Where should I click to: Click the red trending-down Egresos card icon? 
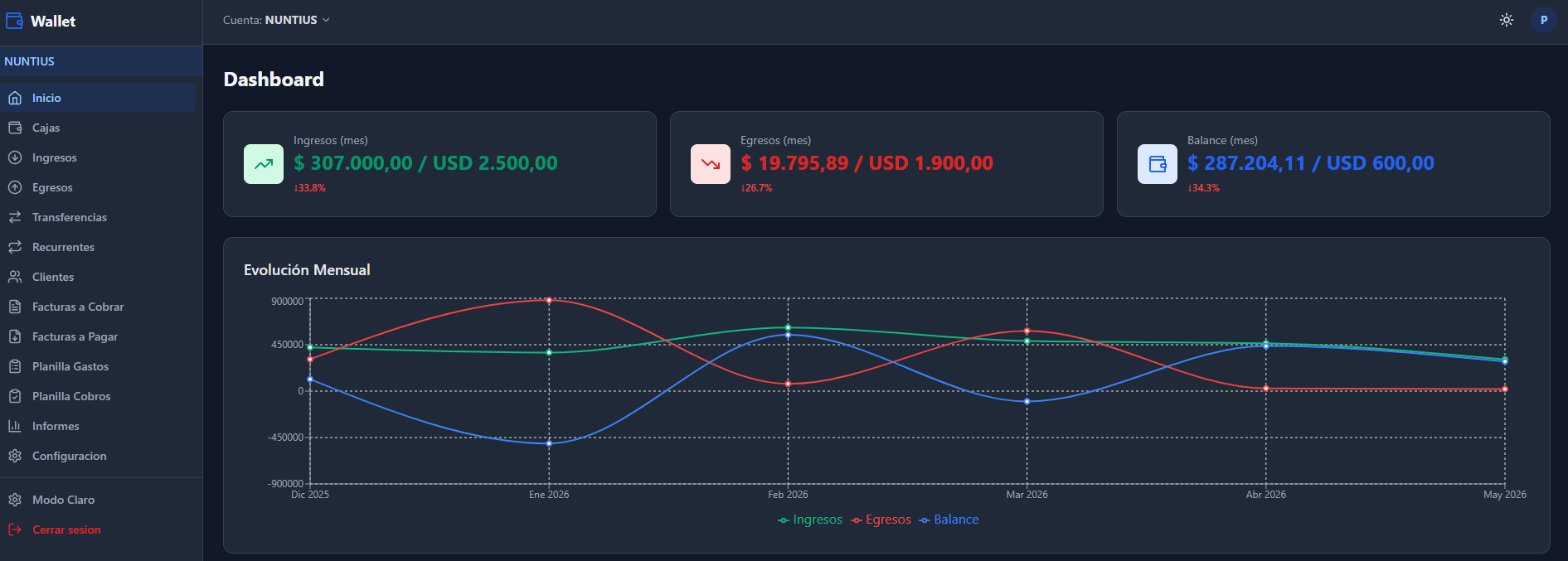click(711, 164)
